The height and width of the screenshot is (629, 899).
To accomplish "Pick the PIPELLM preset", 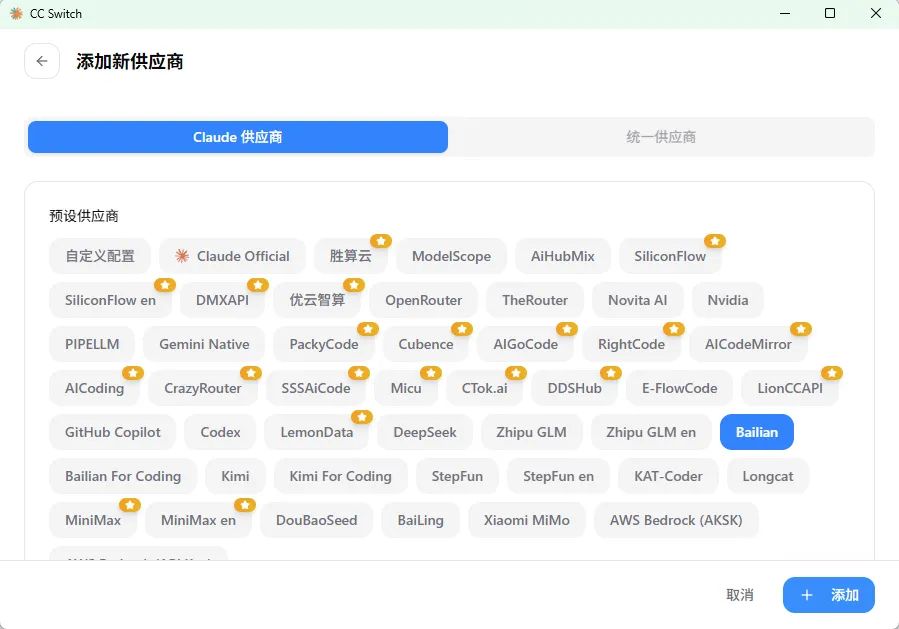I will tap(92, 345).
